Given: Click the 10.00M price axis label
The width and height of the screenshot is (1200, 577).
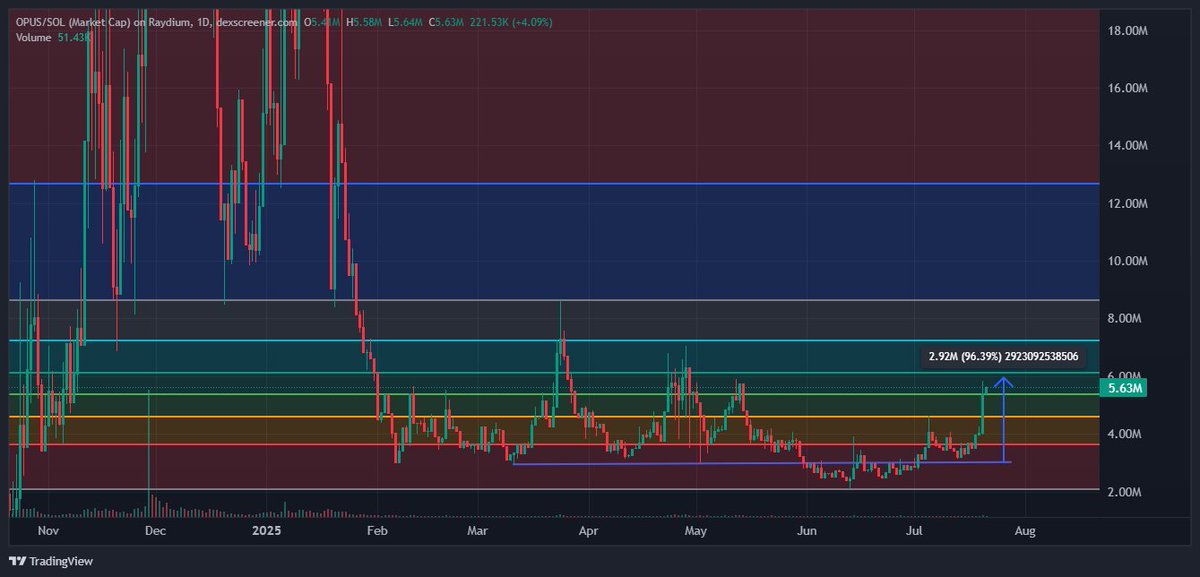Looking at the screenshot, I should [1128, 261].
